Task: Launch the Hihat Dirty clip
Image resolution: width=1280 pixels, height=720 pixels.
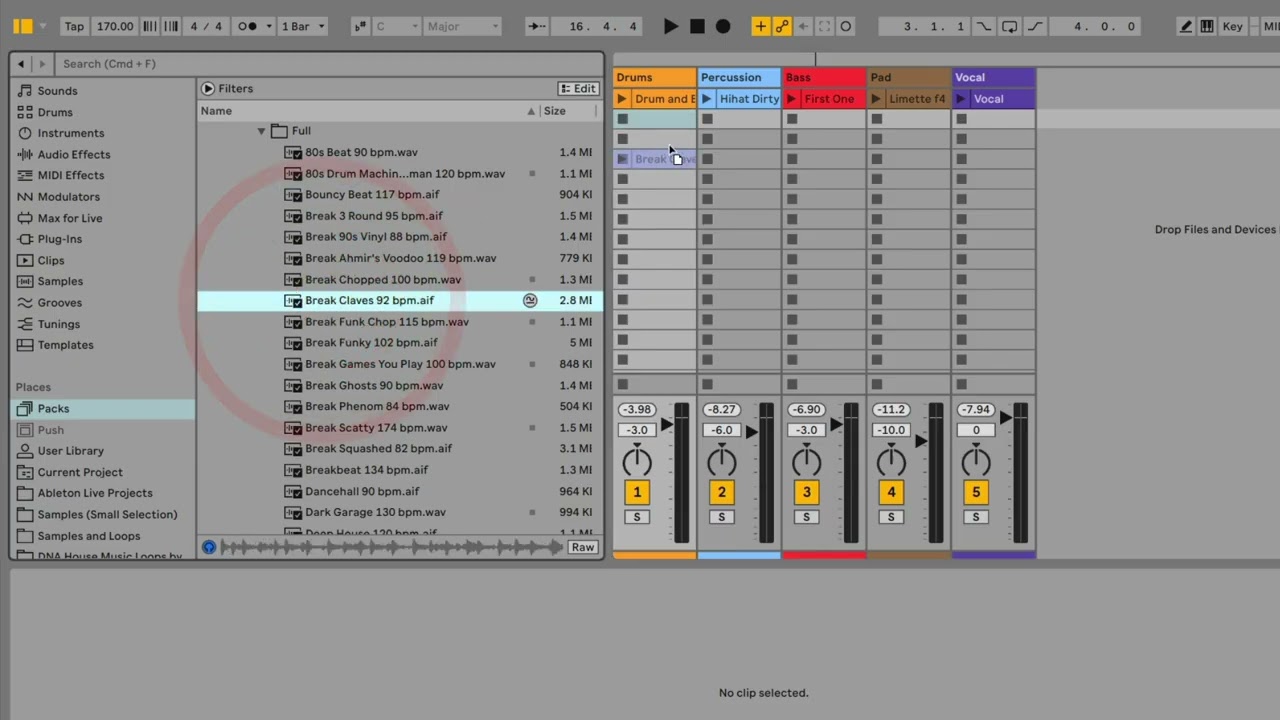Action: pyautogui.click(x=707, y=99)
